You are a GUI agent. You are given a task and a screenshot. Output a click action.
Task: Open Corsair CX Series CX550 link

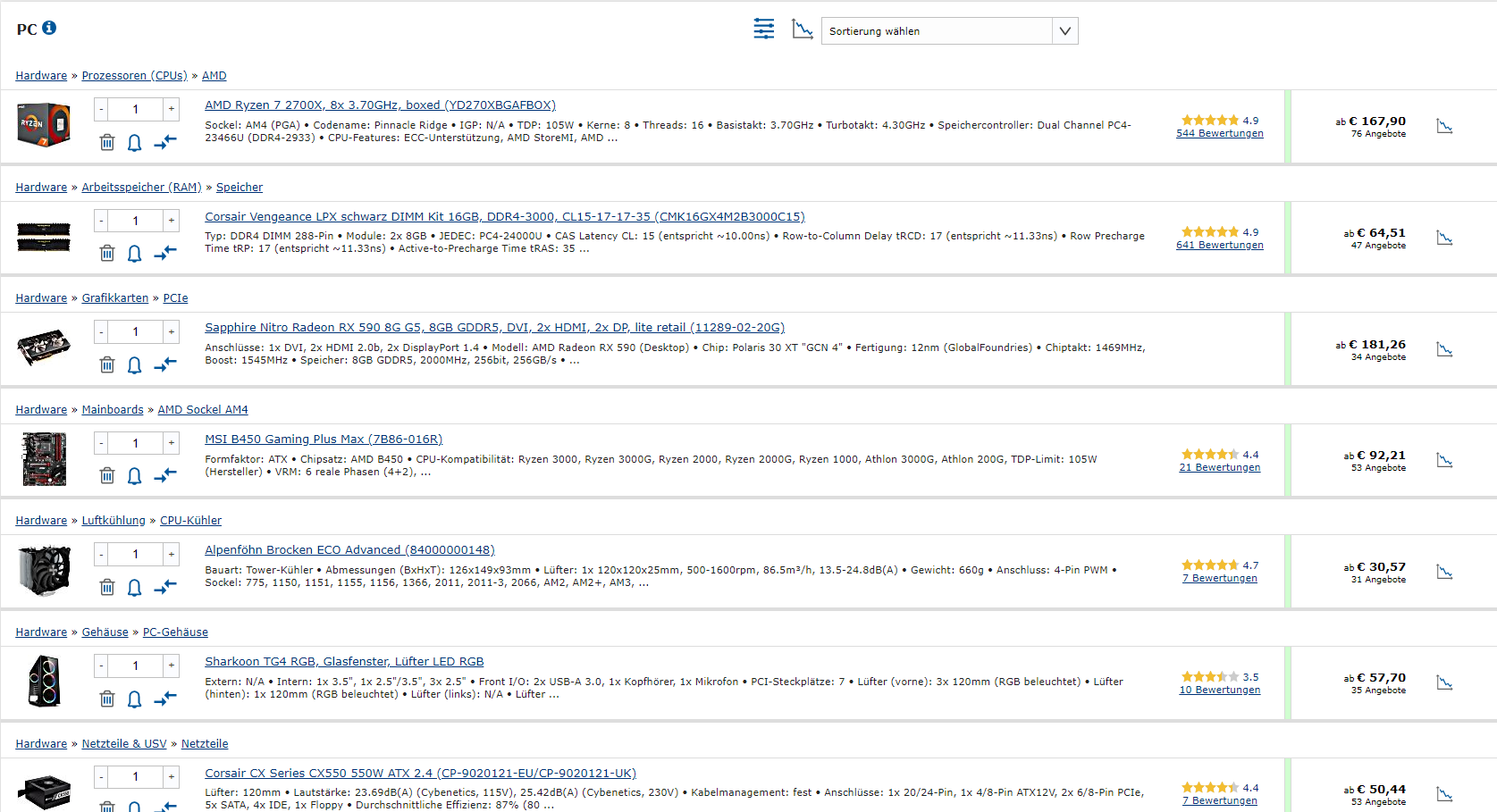click(420, 774)
